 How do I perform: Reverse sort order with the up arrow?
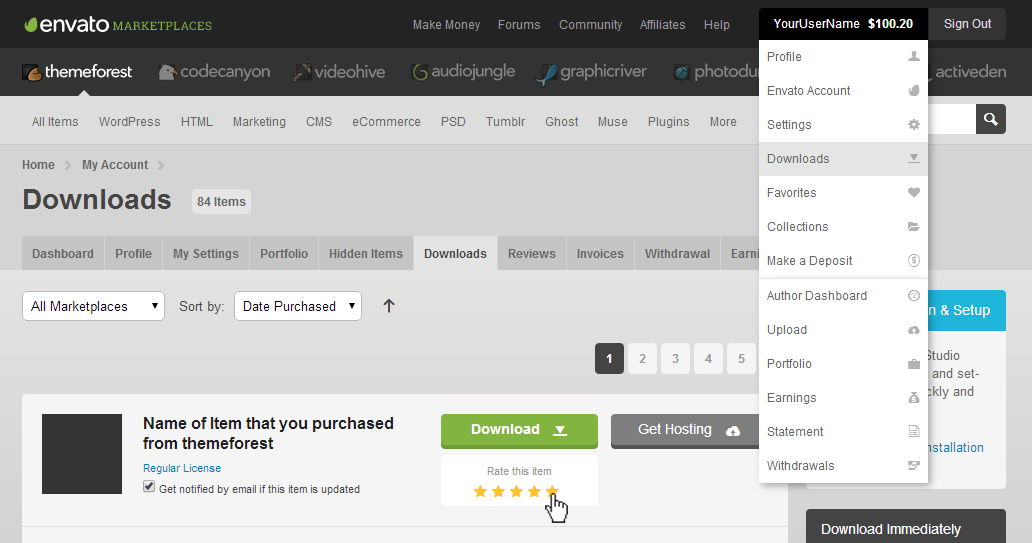[x=389, y=306]
